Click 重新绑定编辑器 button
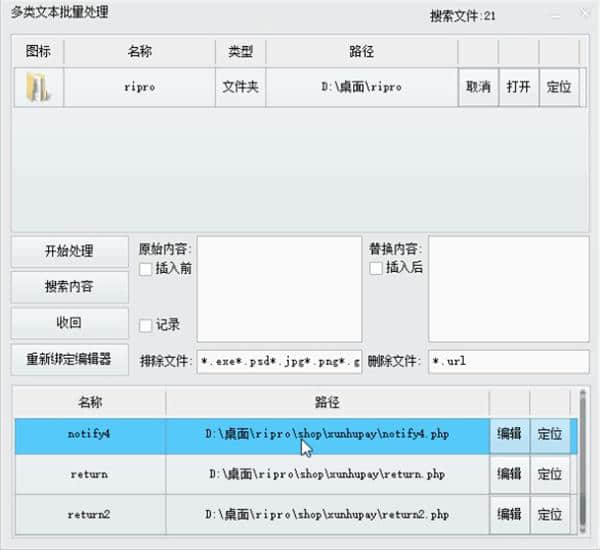Screen dimensions: 600x550 pos(70,359)
